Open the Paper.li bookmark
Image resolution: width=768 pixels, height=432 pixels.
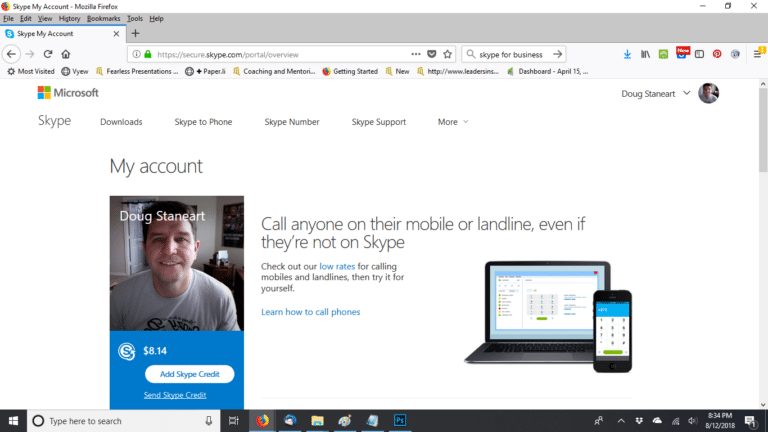pyautogui.click(x=205, y=72)
